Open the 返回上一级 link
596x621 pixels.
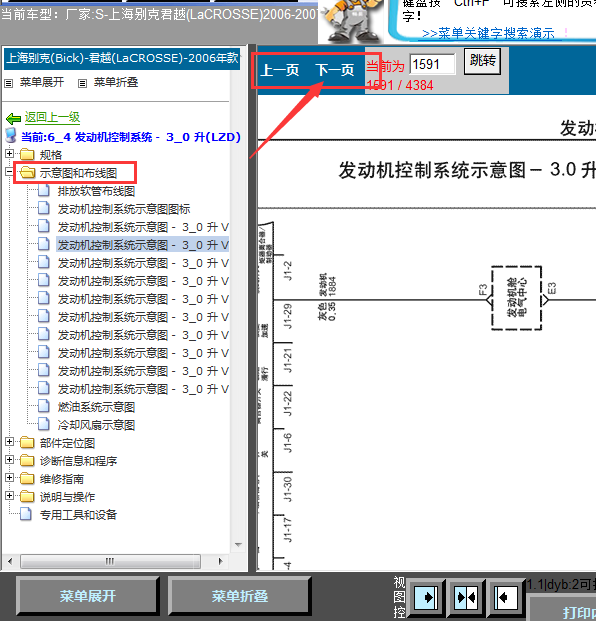click(52, 118)
